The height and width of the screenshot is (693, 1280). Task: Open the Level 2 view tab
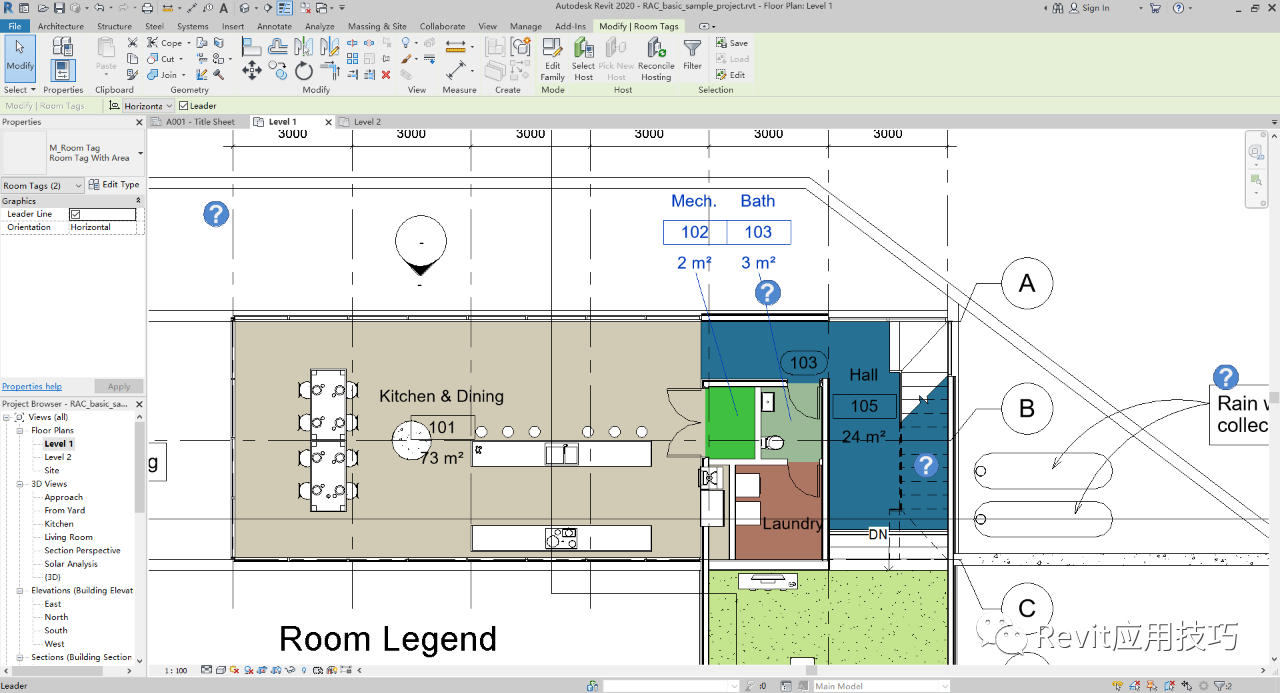(367, 122)
